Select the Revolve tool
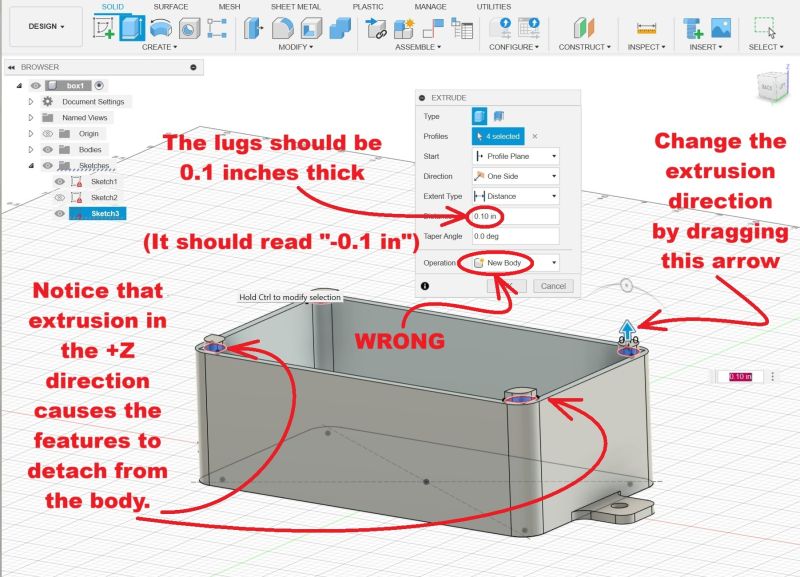This screenshot has height=577, width=800. pyautogui.click(x=159, y=27)
